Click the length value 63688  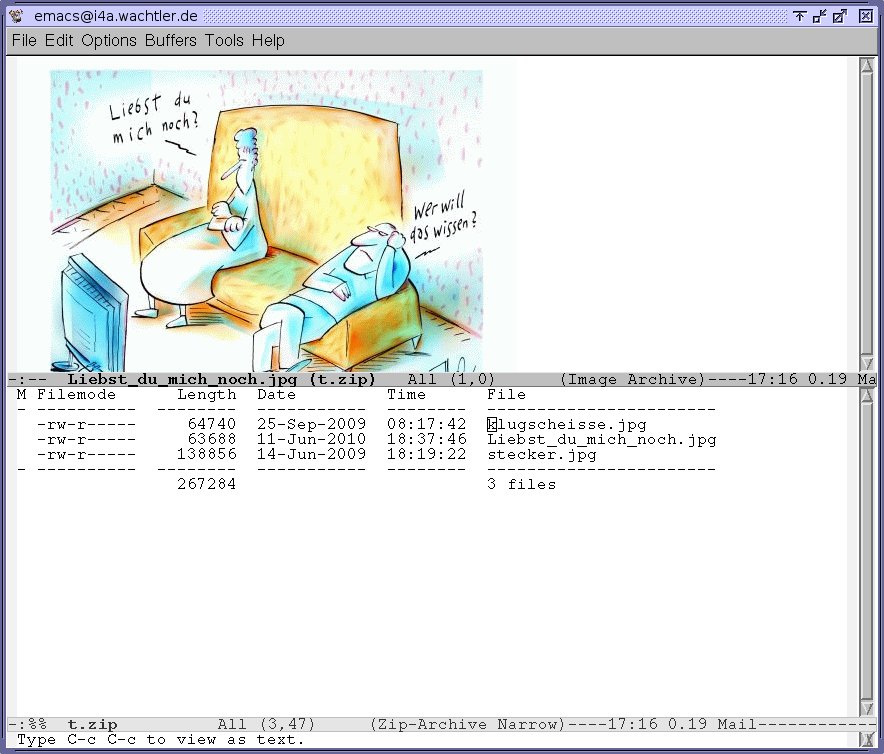(211, 439)
